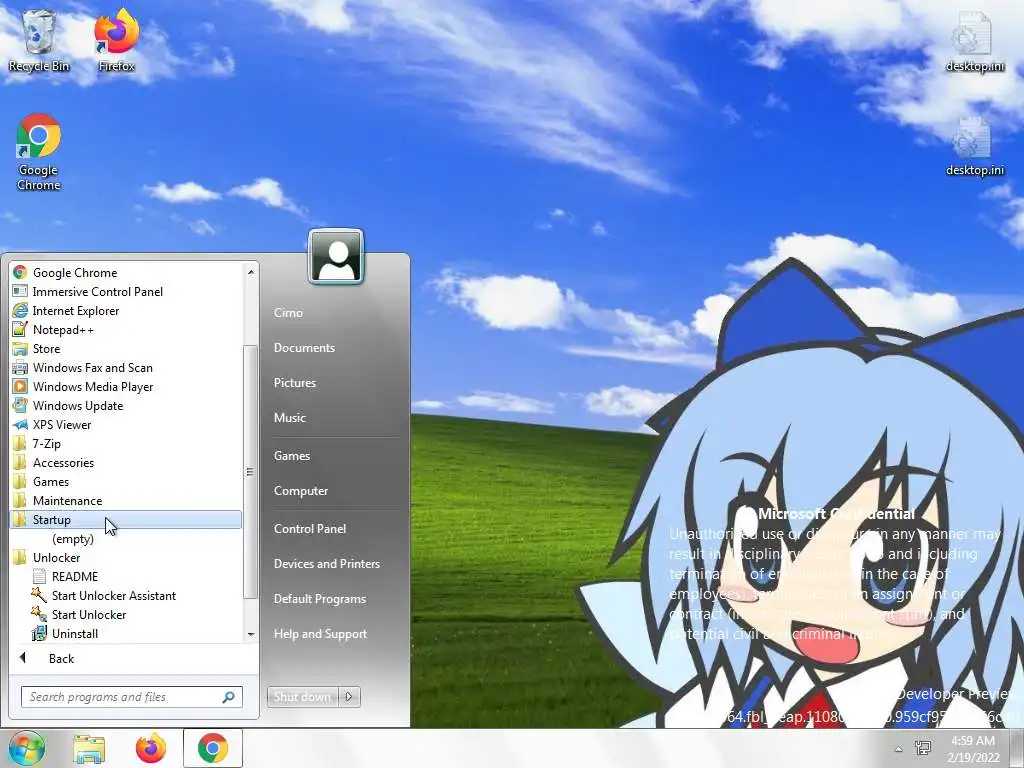Open Immersive Control Panel in the programs list

click(126, 291)
